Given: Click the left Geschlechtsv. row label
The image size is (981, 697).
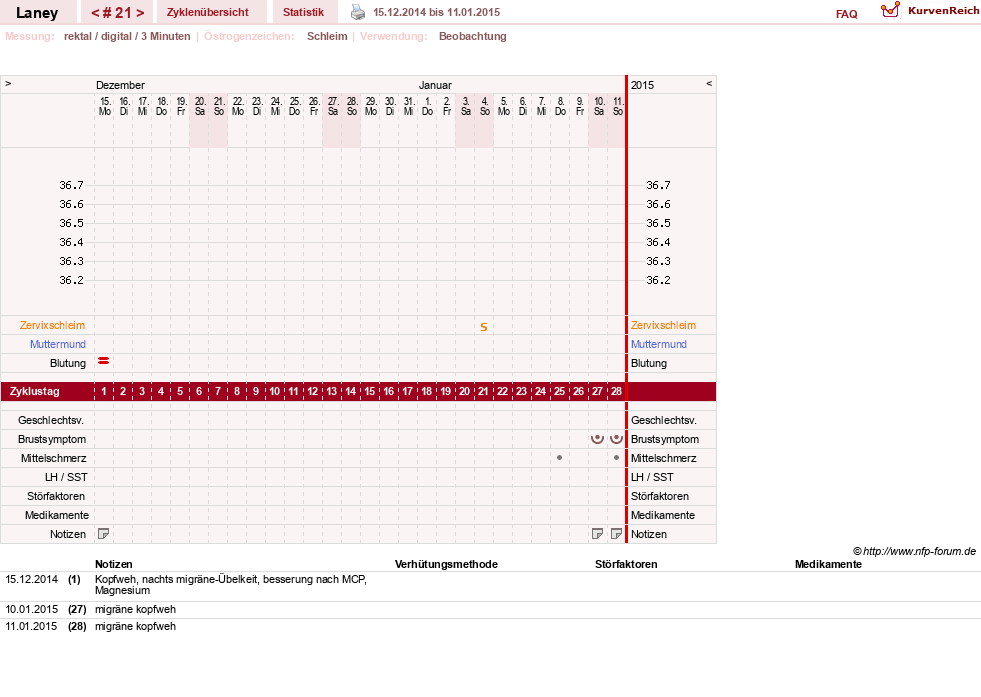Looking at the screenshot, I should click(51, 420).
